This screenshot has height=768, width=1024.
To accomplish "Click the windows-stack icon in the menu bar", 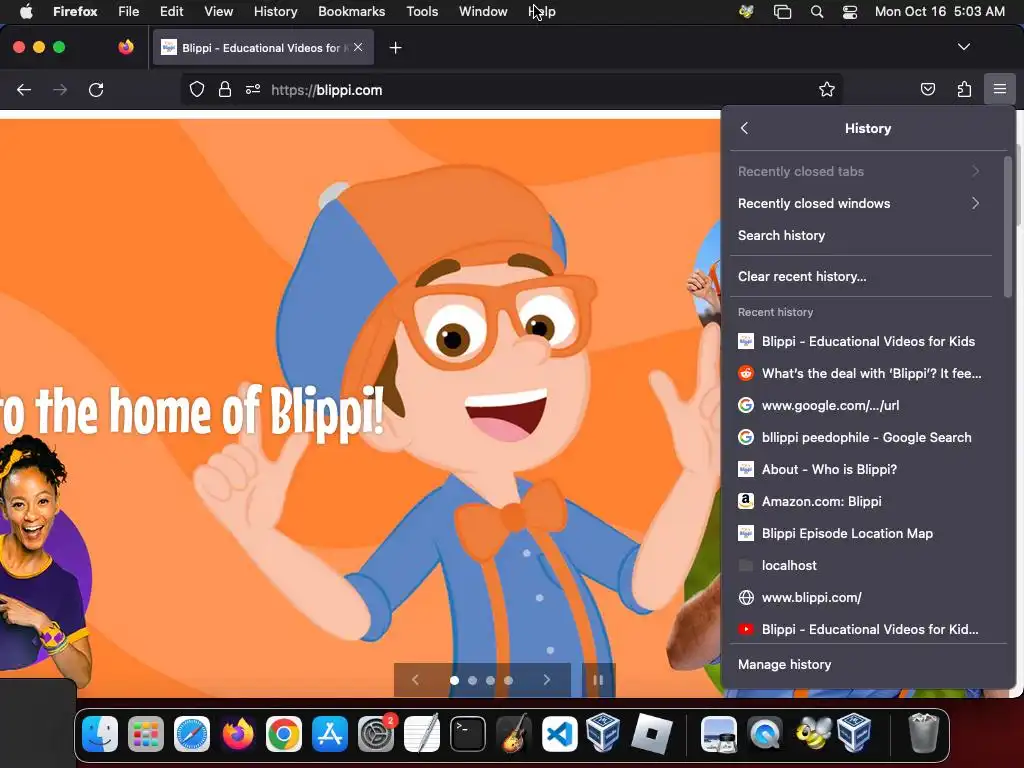I will [782, 11].
